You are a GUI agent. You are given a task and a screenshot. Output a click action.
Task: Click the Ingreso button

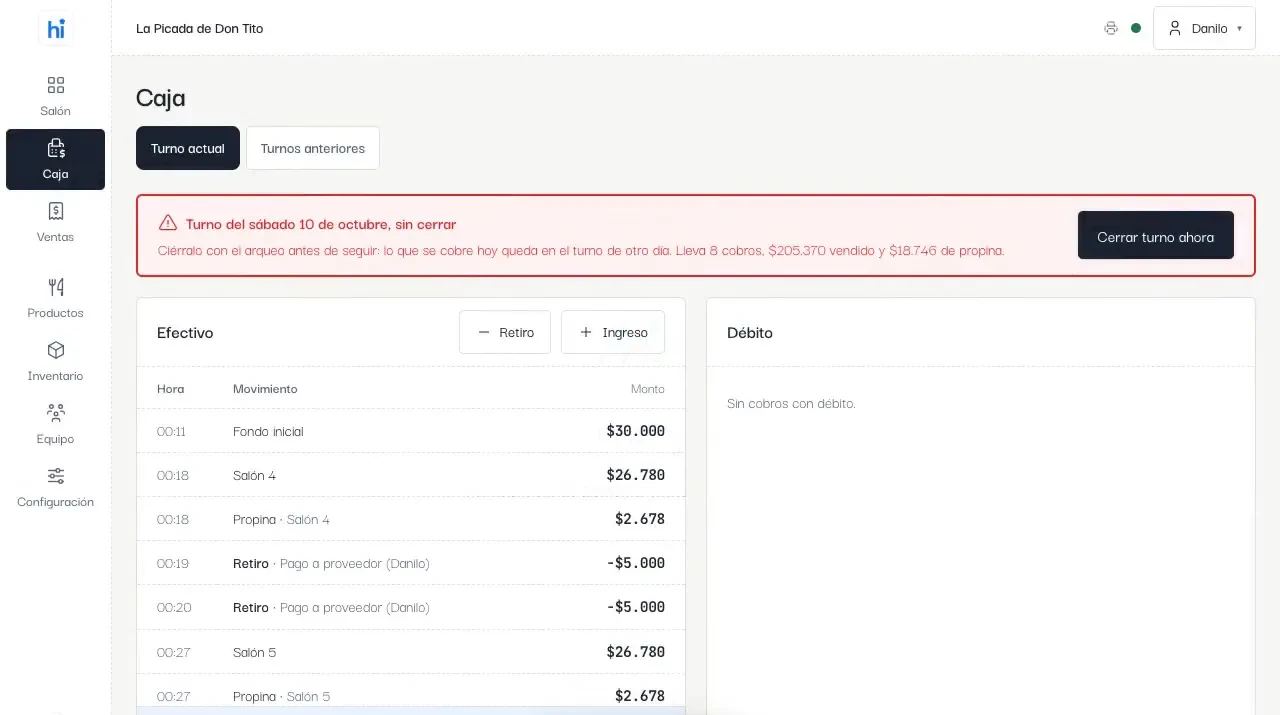(613, 332)
